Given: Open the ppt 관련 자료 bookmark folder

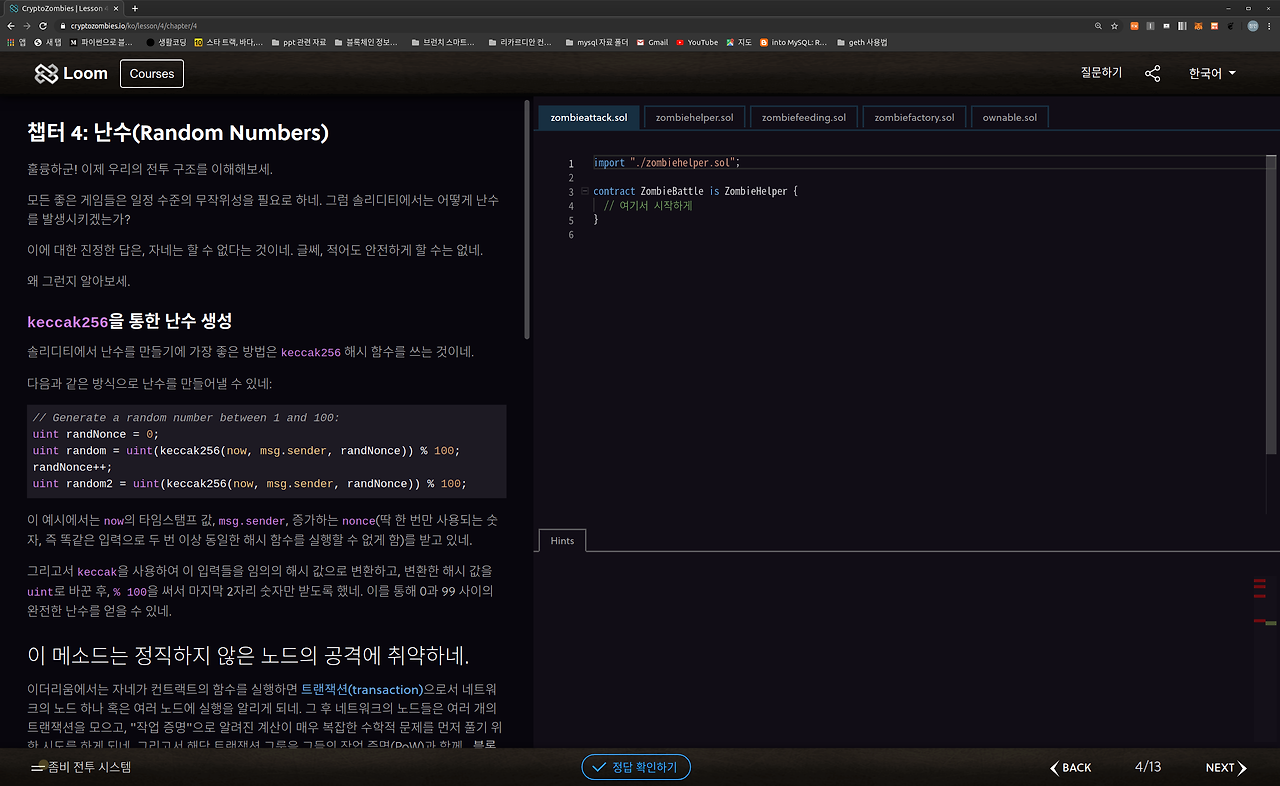Looking at the screenshot, I should 298,43.
